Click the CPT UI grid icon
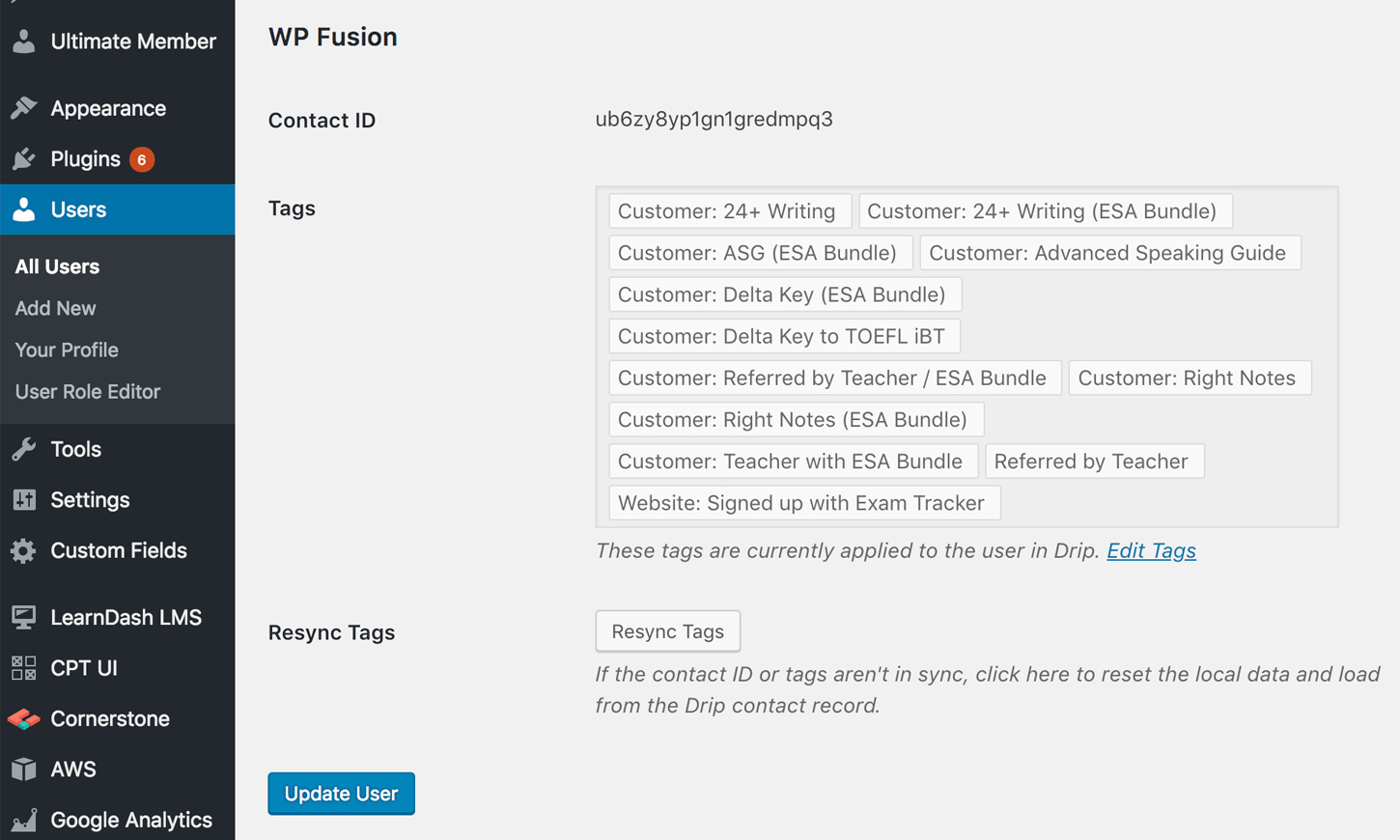Viewport: 1400px width, 840px height. [24, 668]
